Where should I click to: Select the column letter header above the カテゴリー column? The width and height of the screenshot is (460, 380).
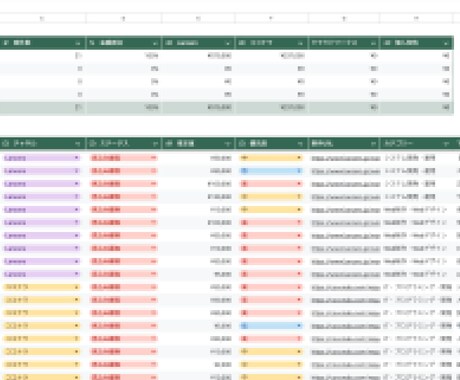pos(416,19)
